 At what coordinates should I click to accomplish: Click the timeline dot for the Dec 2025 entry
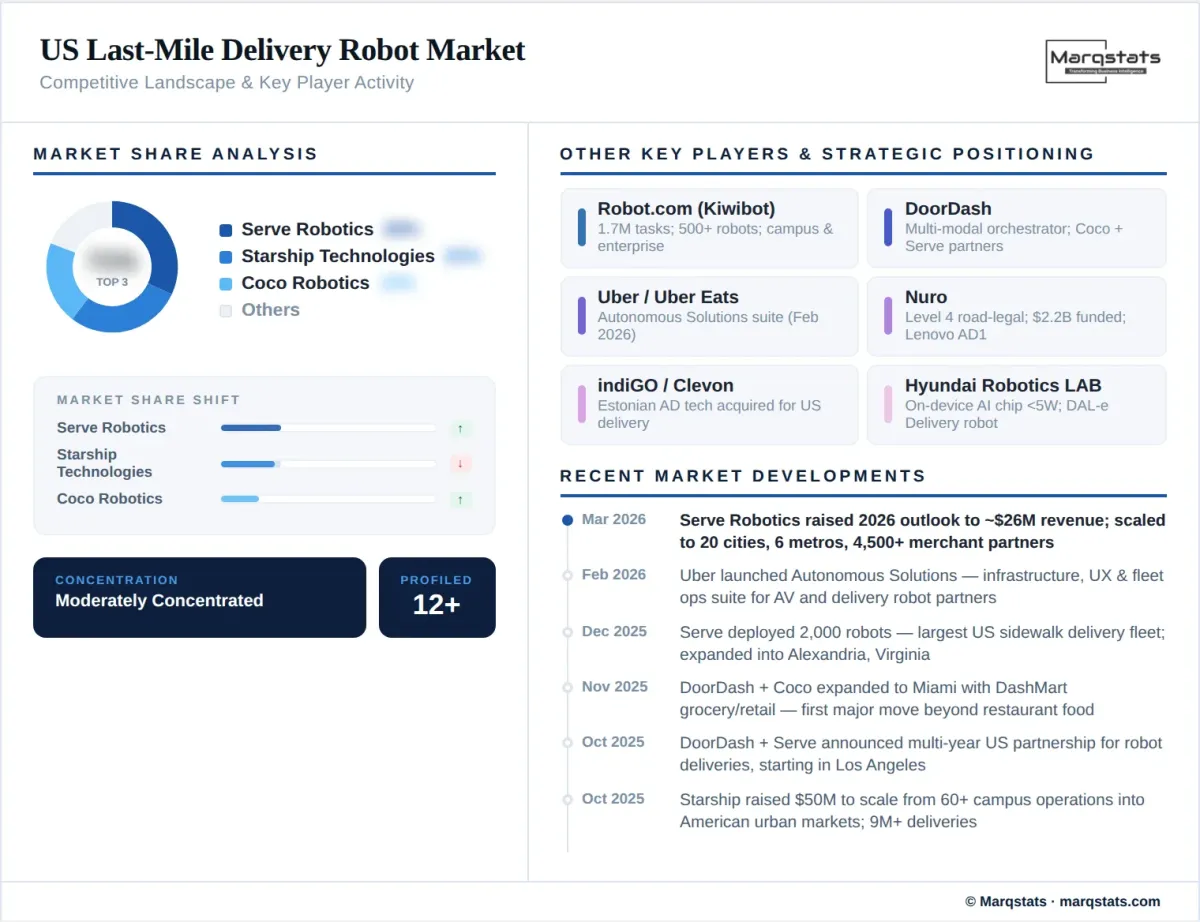coord(567,632)
